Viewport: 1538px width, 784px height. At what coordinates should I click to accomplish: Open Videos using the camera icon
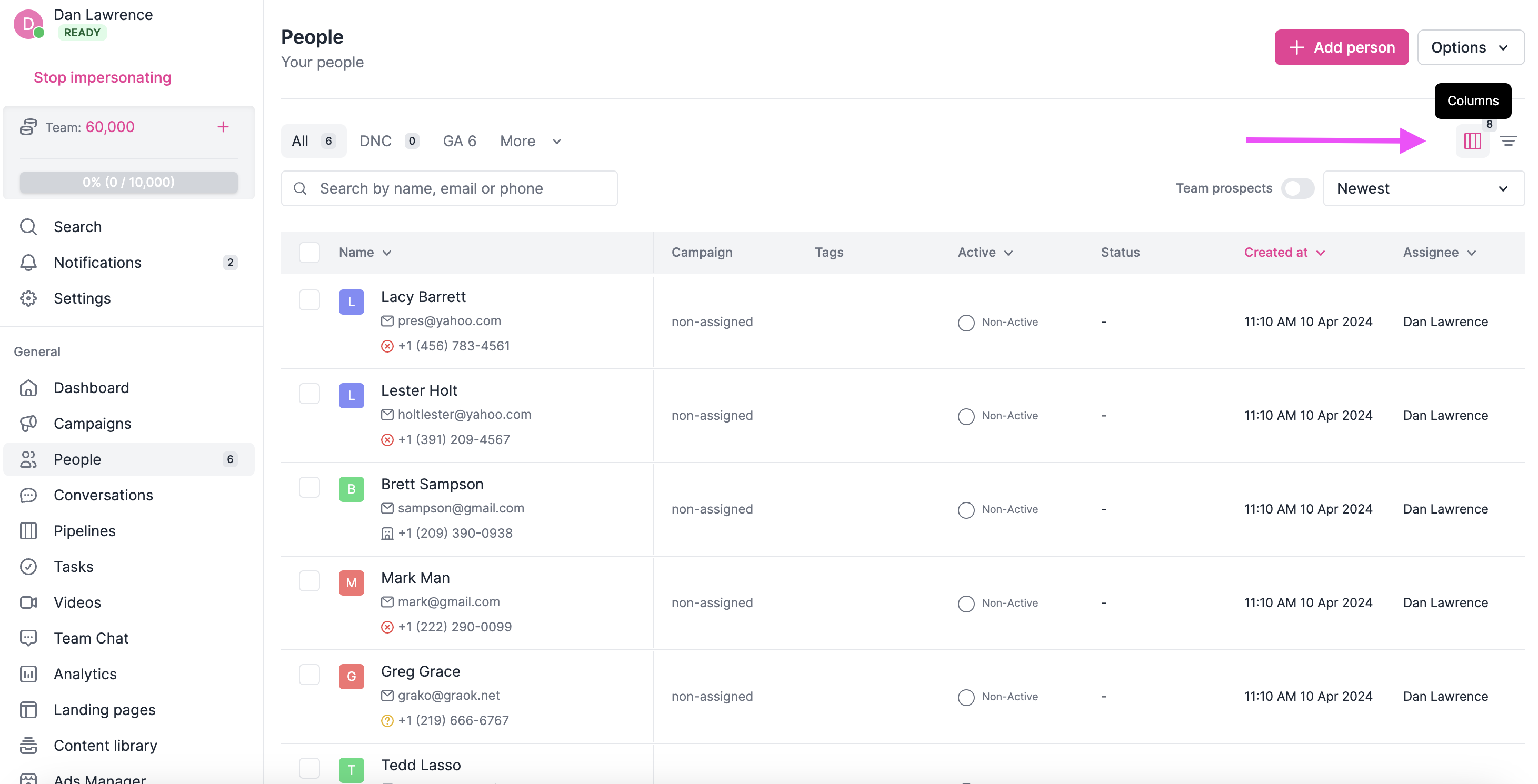pyautogui.click(x=28, y=602)
